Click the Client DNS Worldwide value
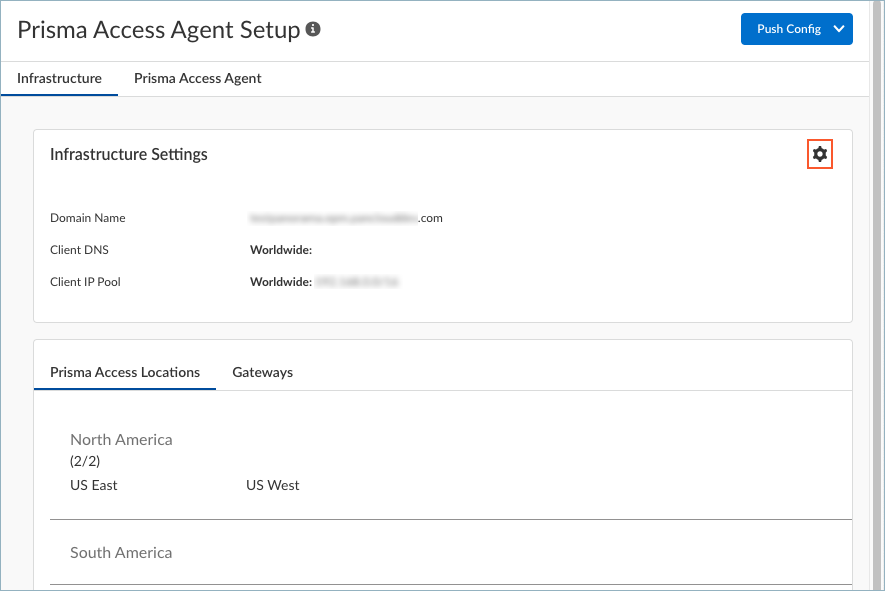Screen dimensions: 885x591 (281, 250)
